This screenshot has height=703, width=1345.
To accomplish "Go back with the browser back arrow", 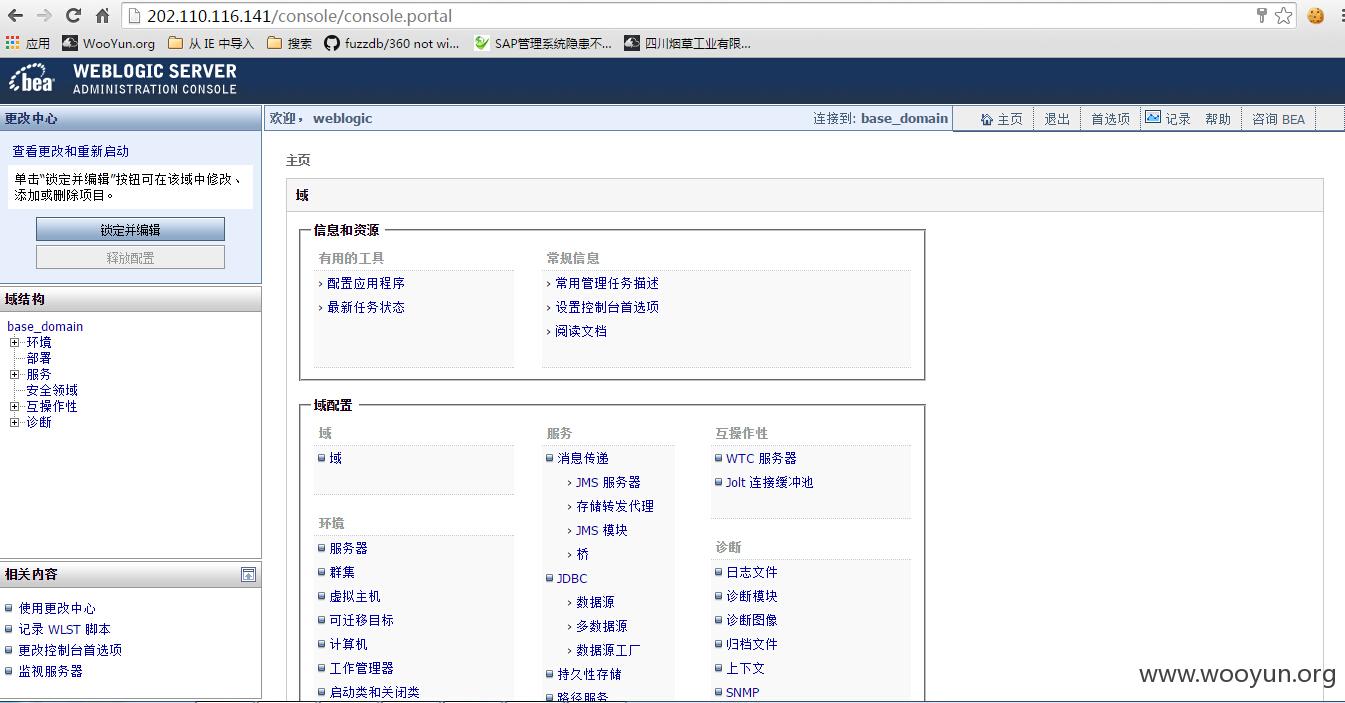I will [x=16, y=16].
